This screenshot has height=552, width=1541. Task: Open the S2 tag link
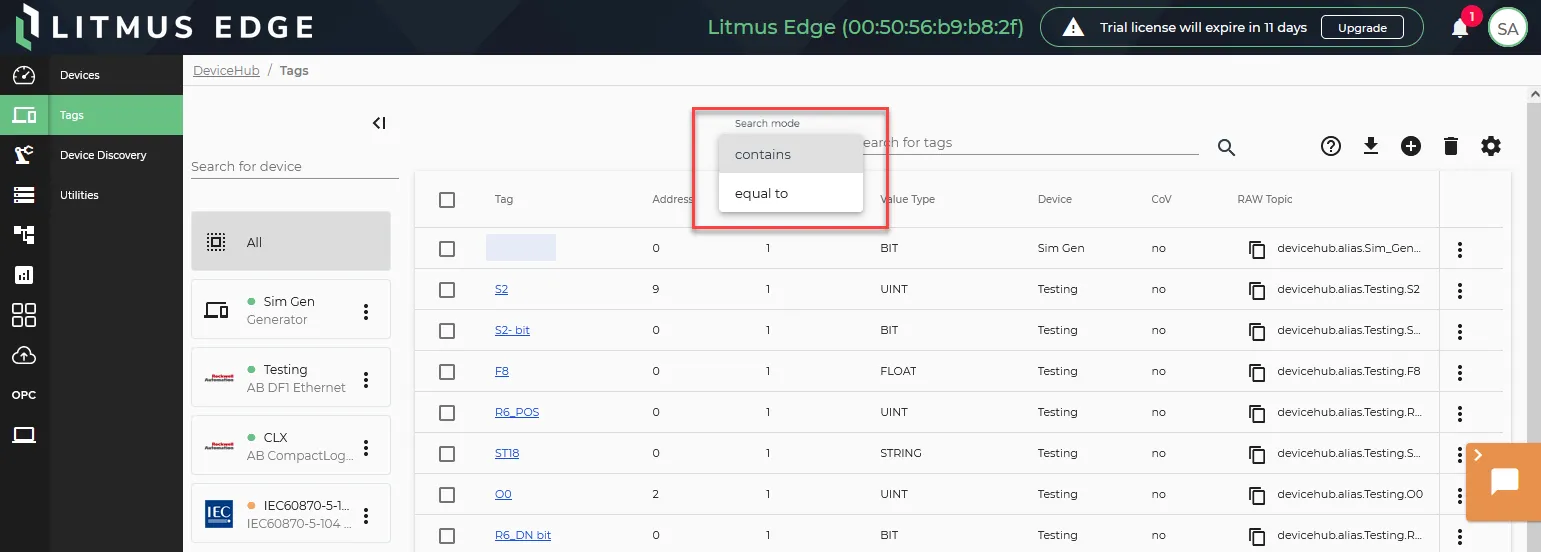[x=501, y=289]
